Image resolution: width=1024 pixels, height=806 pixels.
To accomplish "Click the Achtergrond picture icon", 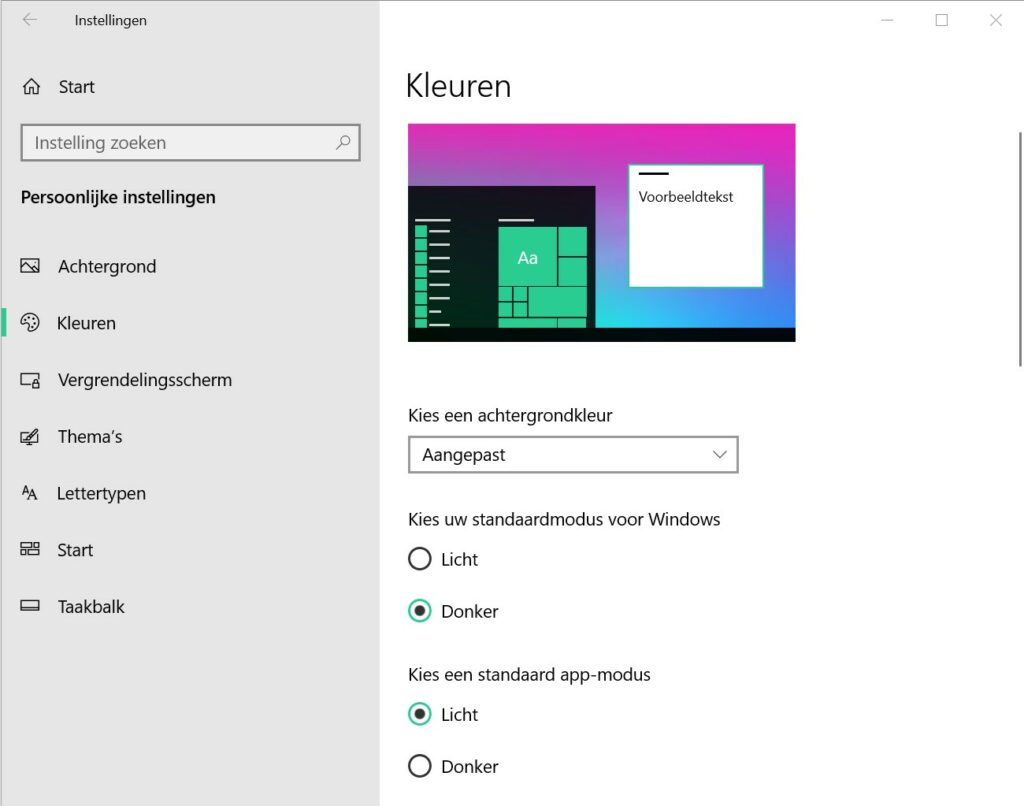I will click(x=30, y=266).
